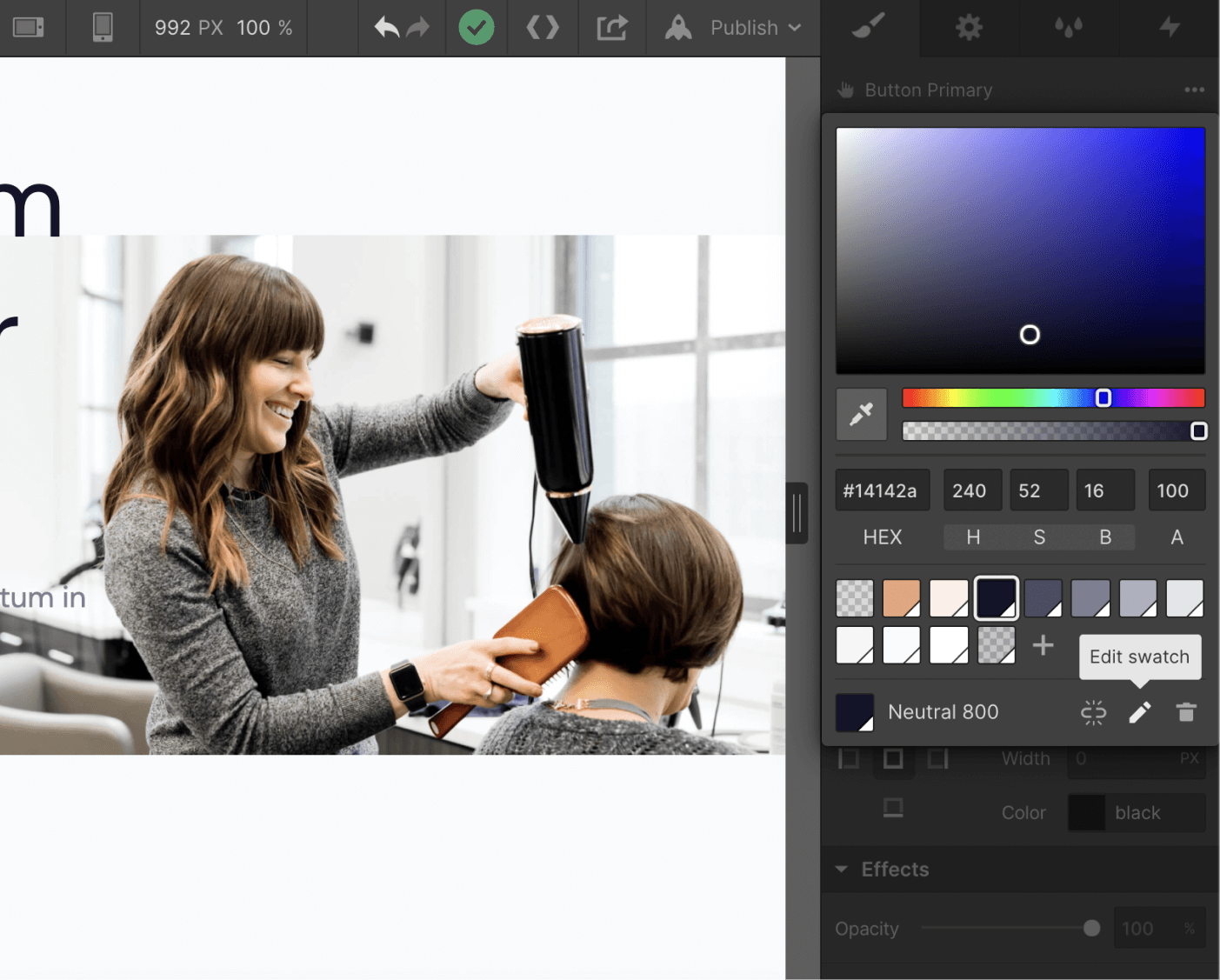
Task: Select the all-sides border toggle
Action: (893, 758)
